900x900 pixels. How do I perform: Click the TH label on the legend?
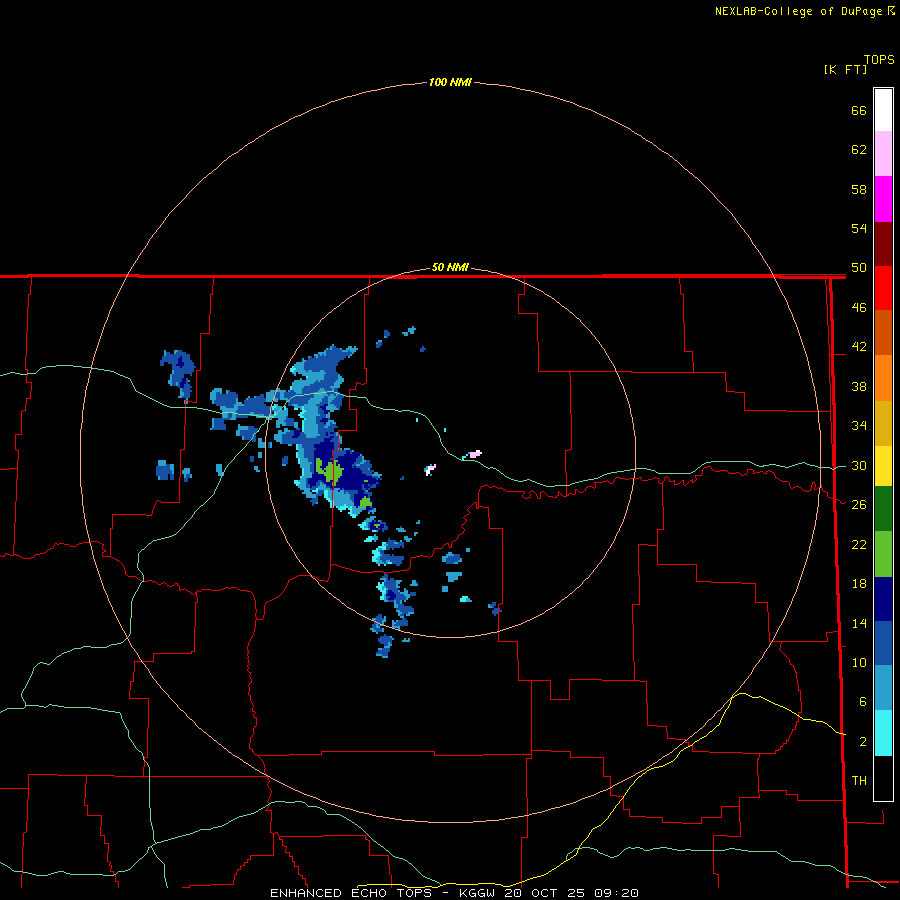[859, 781]
